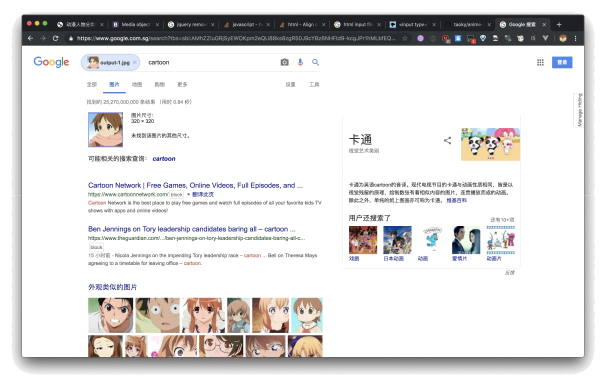606x386 pixels.
Task: Open the 工具 search tools
Action: tap(314, 85)
